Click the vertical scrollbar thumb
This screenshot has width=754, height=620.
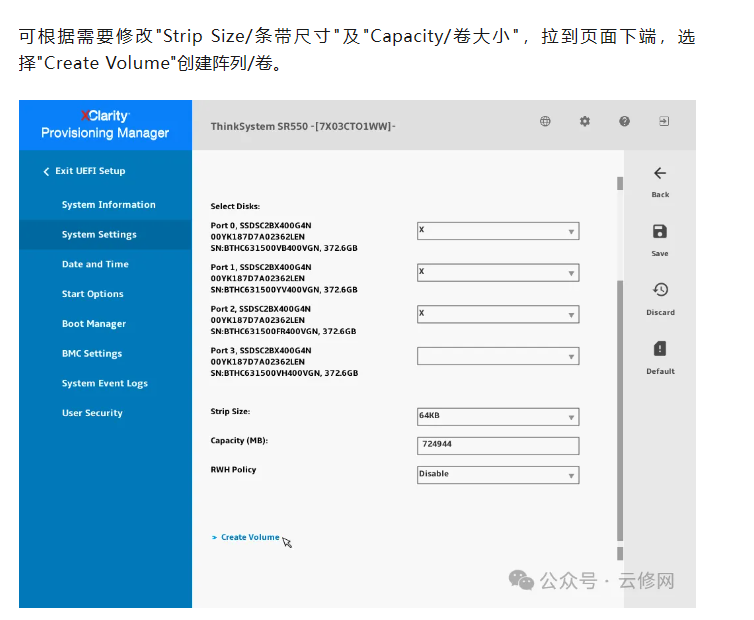tap(620, 410)
